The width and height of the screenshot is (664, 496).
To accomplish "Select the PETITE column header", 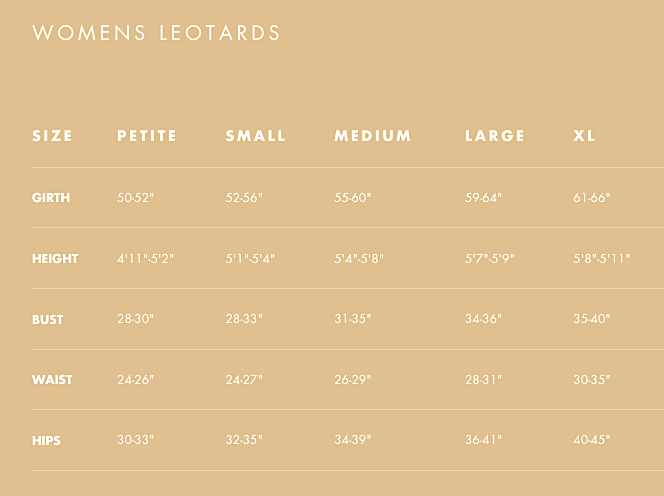I will (x=147, y=136).
